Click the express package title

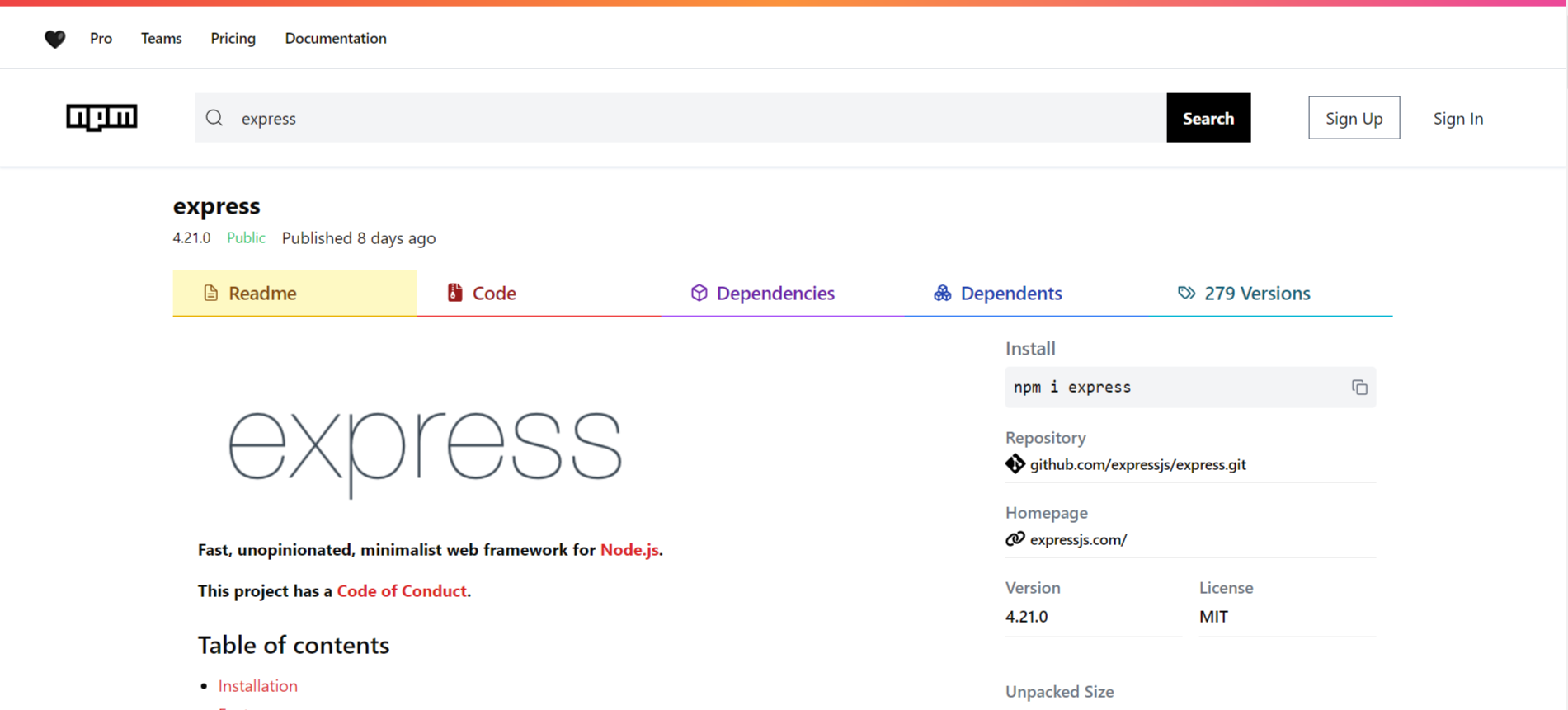coord(216,205)
